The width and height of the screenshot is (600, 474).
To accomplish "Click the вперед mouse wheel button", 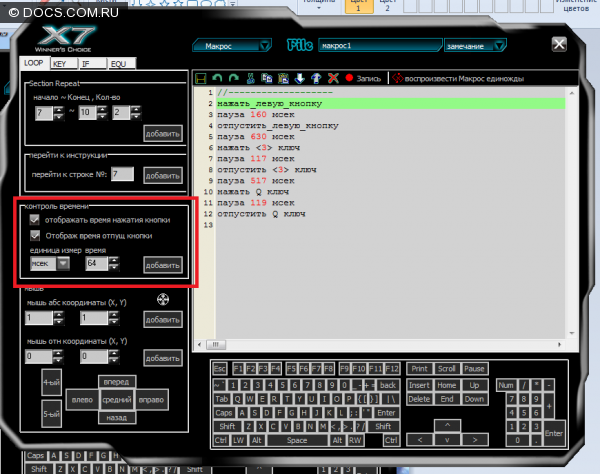I will point(116,382).
